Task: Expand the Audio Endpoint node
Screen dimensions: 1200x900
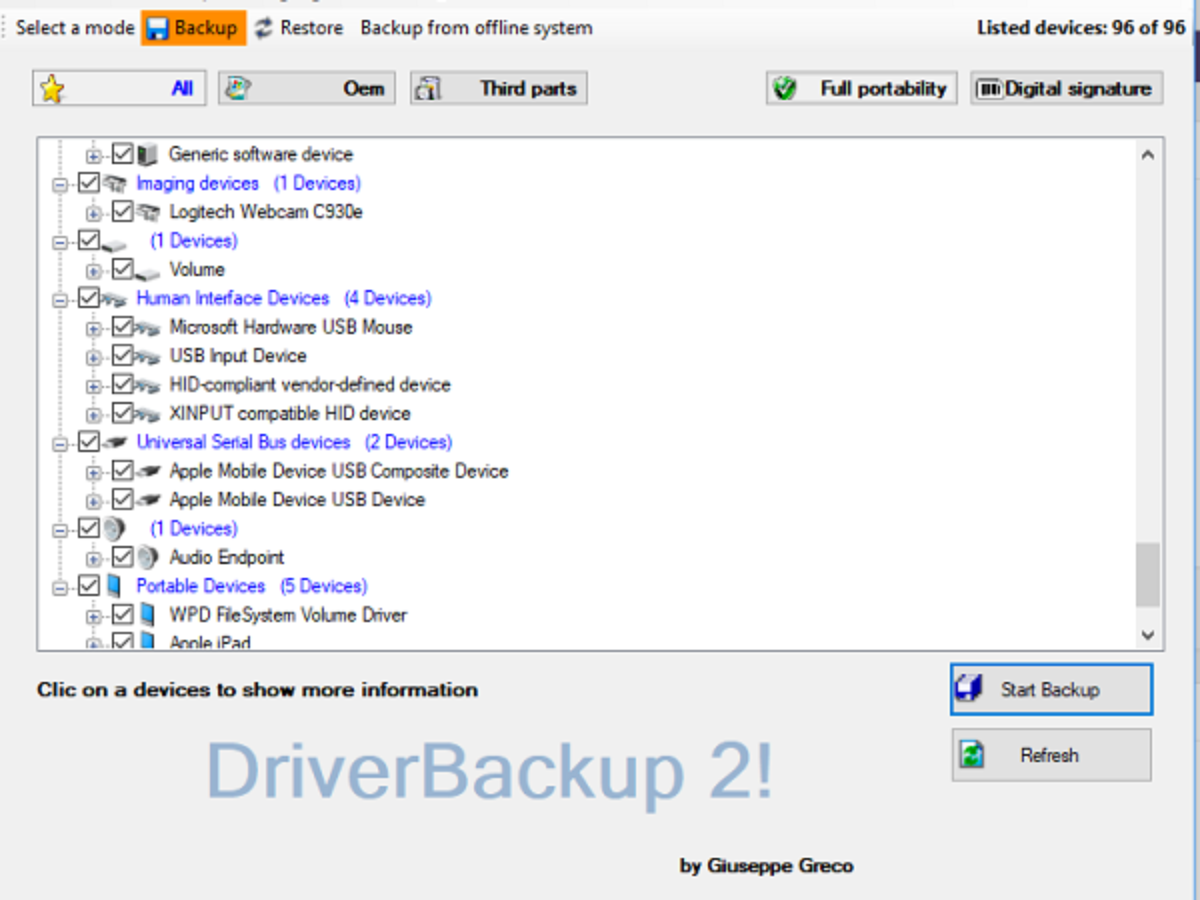Action: coord(94,559)
